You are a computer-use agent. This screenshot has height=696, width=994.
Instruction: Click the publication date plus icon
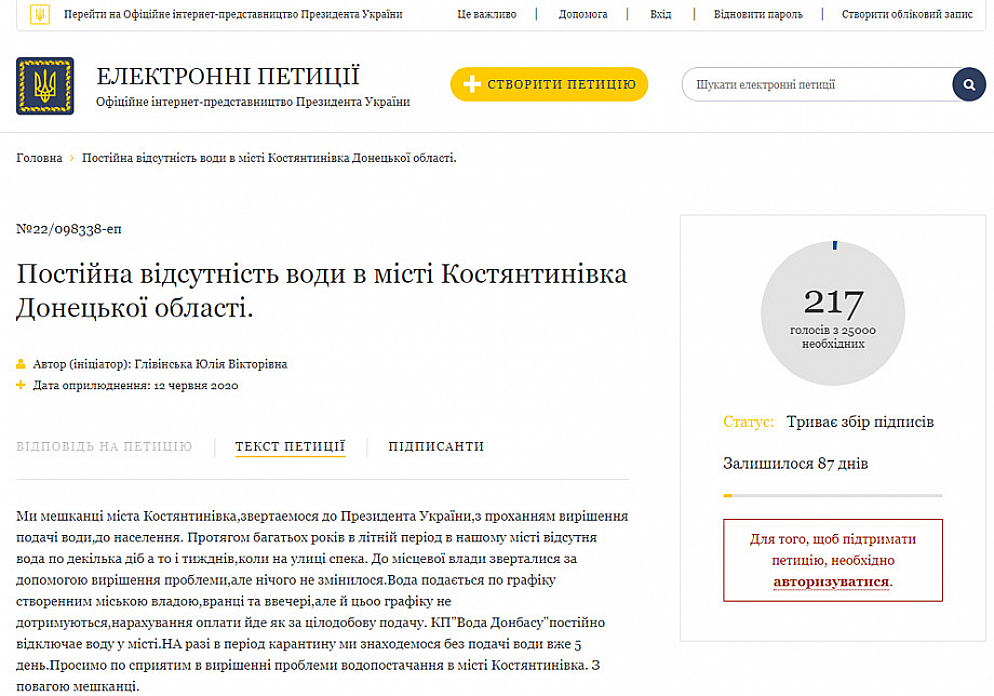(21, 385)
